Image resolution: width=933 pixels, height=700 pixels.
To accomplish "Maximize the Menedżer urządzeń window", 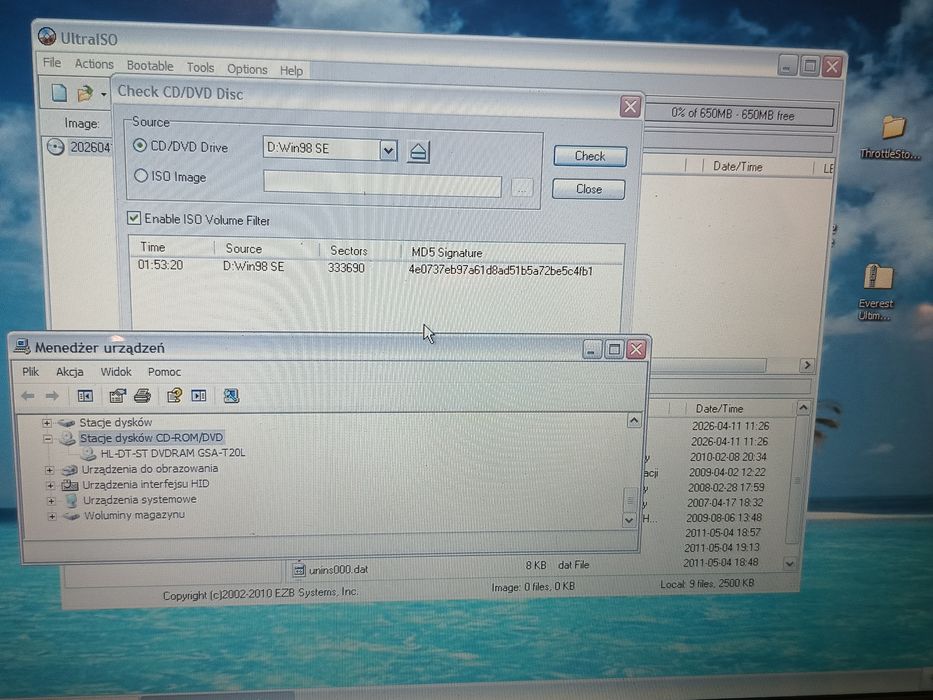I will pyautogui.click(x=613, y=349).
